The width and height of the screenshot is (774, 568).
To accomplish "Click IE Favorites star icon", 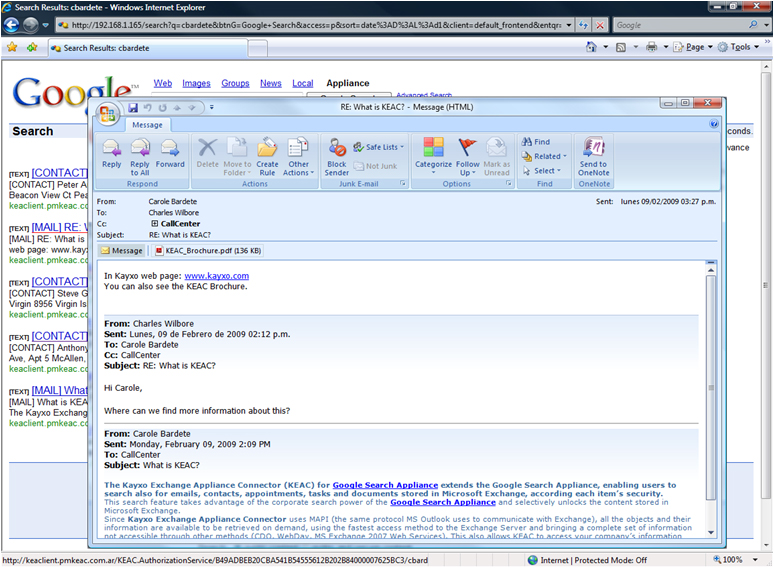I will click(x=12, y=47).
